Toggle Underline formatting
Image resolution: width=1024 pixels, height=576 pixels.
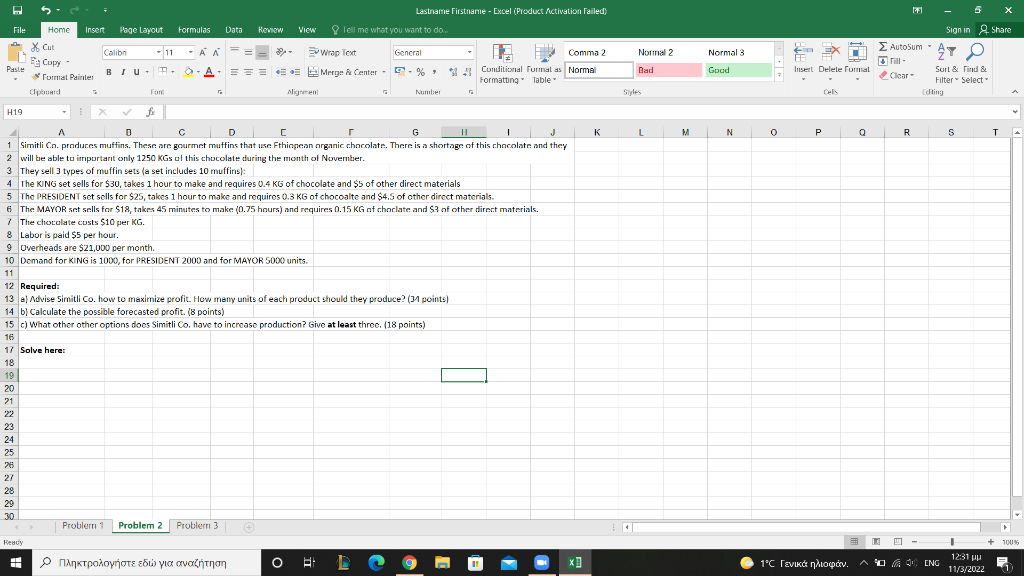[136, 72]
